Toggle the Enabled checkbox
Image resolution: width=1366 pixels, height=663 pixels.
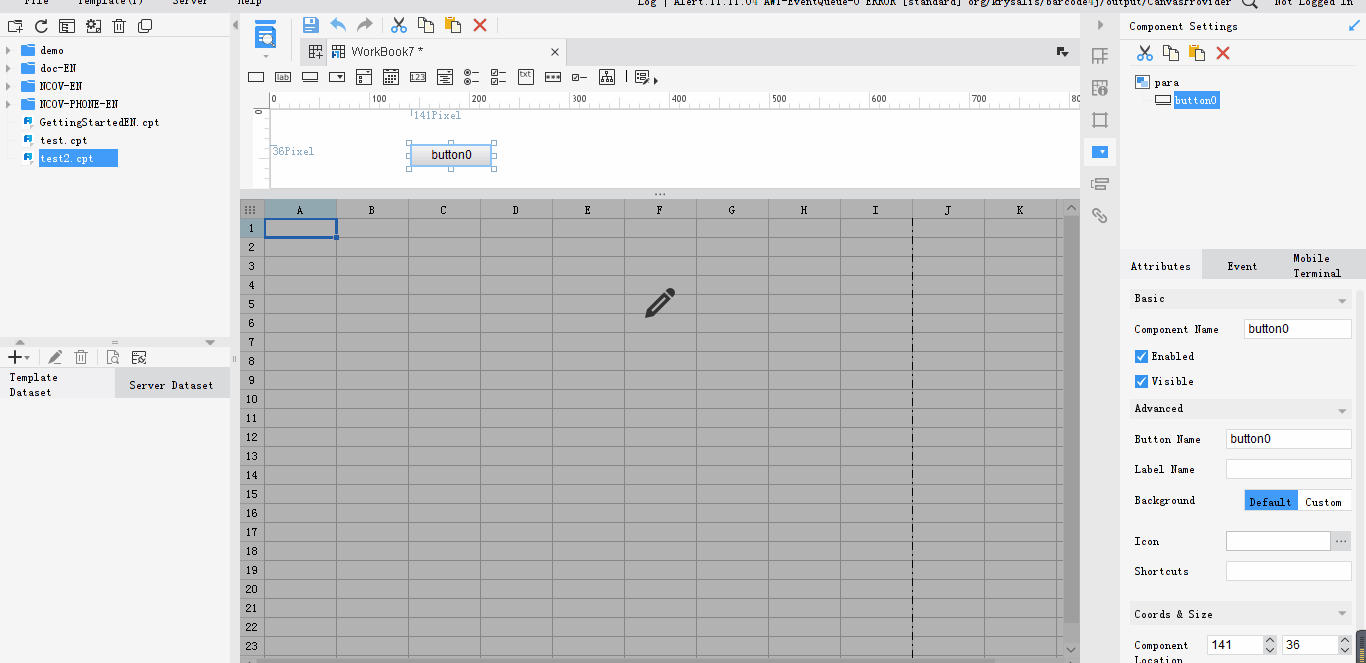coord(1141,356)
